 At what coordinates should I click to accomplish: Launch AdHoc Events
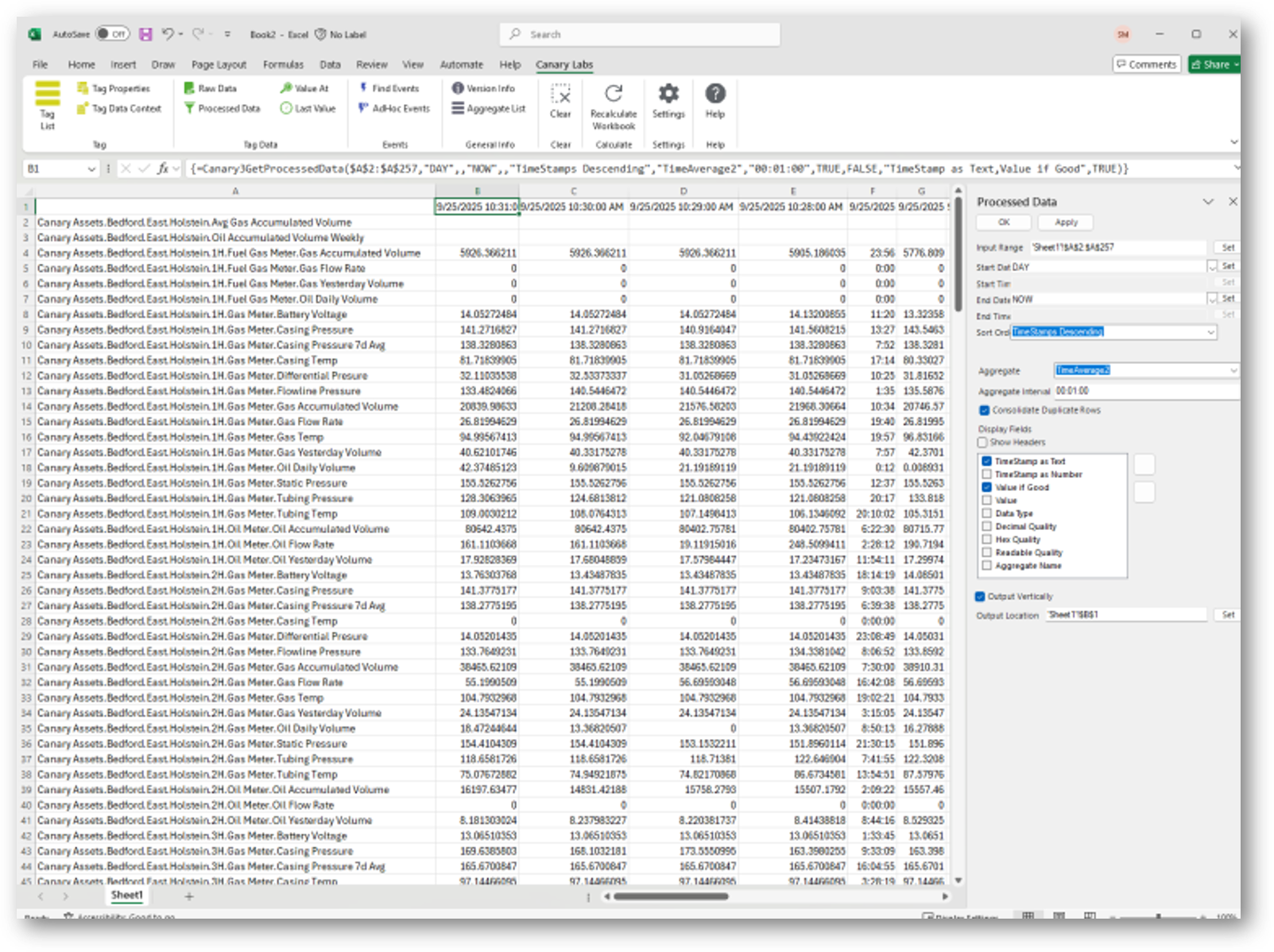[x=394, y=108]
